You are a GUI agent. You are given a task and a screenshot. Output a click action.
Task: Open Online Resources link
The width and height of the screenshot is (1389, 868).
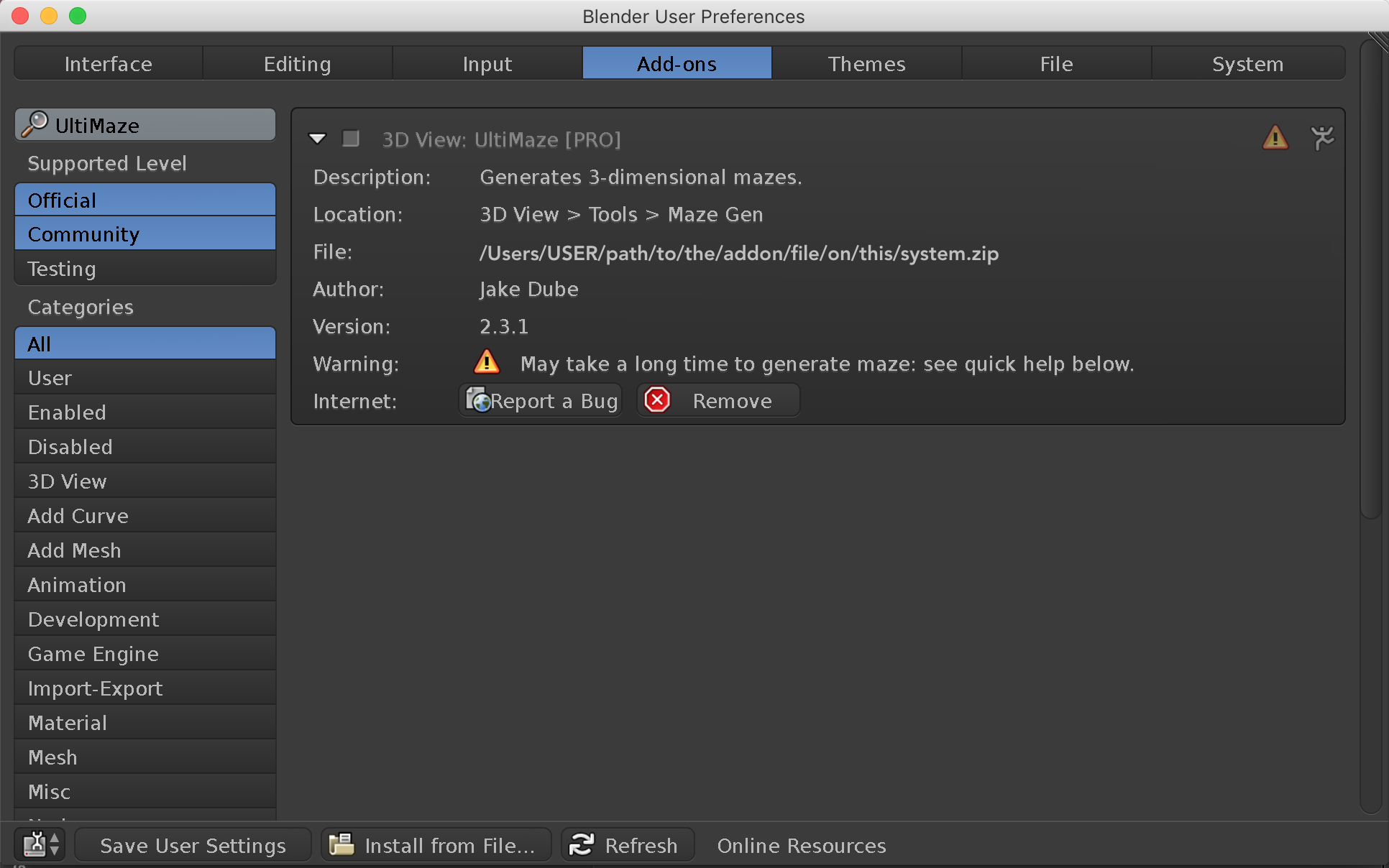tap(801, 845)
